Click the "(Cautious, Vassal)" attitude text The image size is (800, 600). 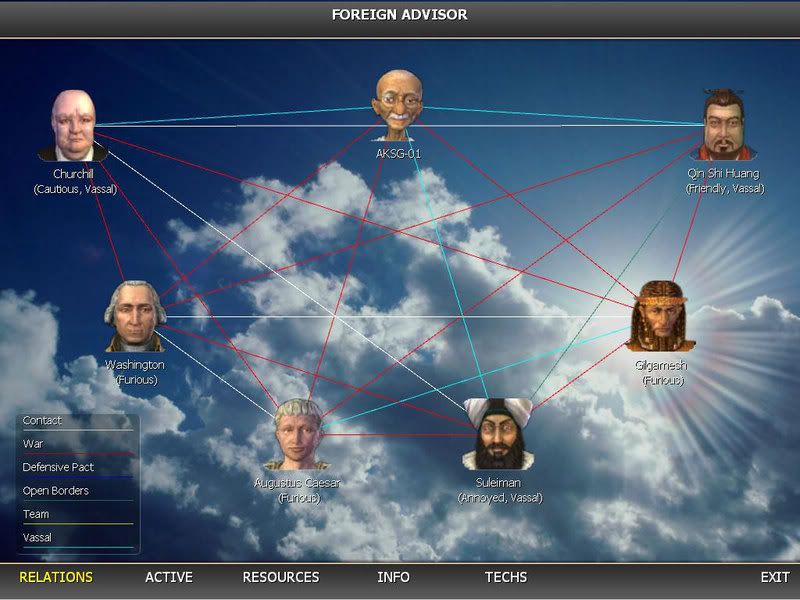(76, 189)
